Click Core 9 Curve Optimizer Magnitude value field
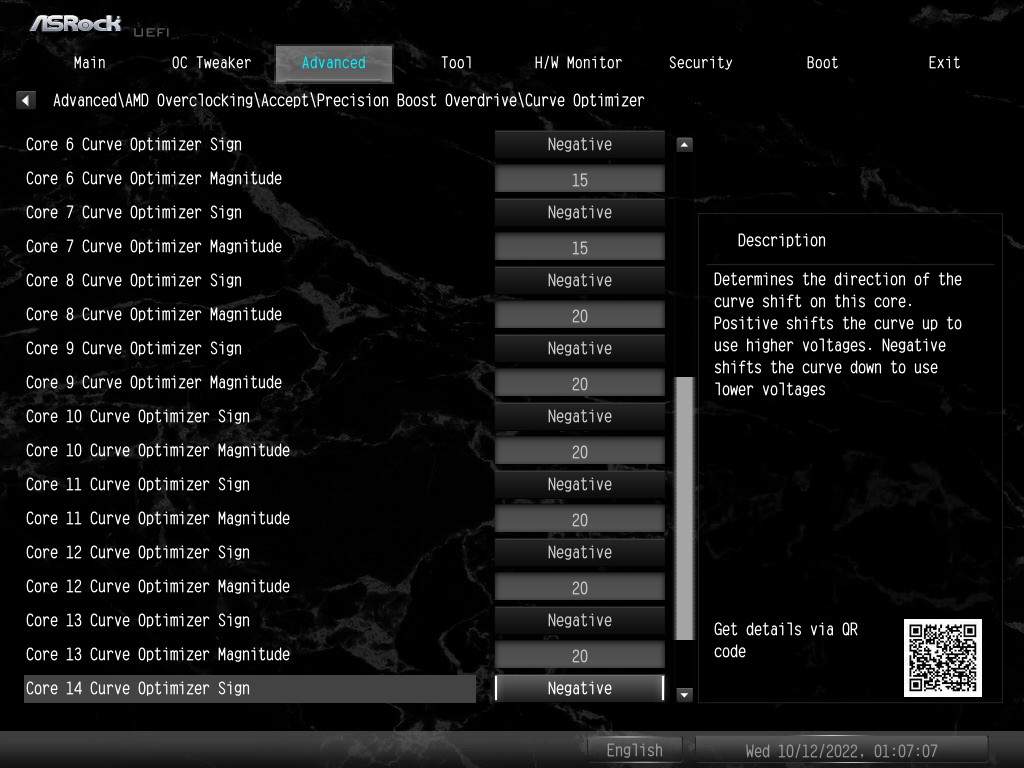Viewport: 1024px width, 768px height. point(580,383)
